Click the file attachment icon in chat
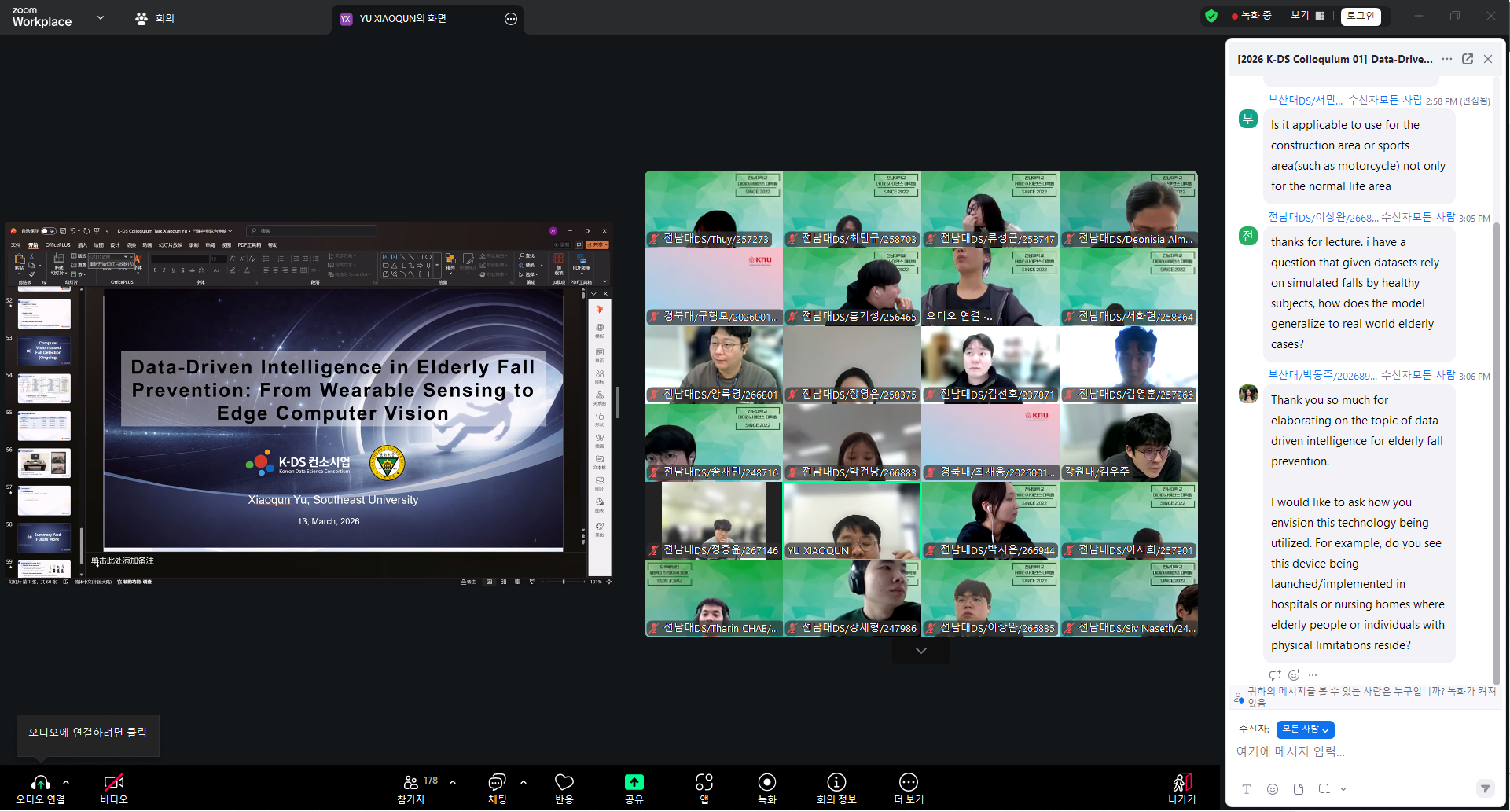 [1298, 789]
